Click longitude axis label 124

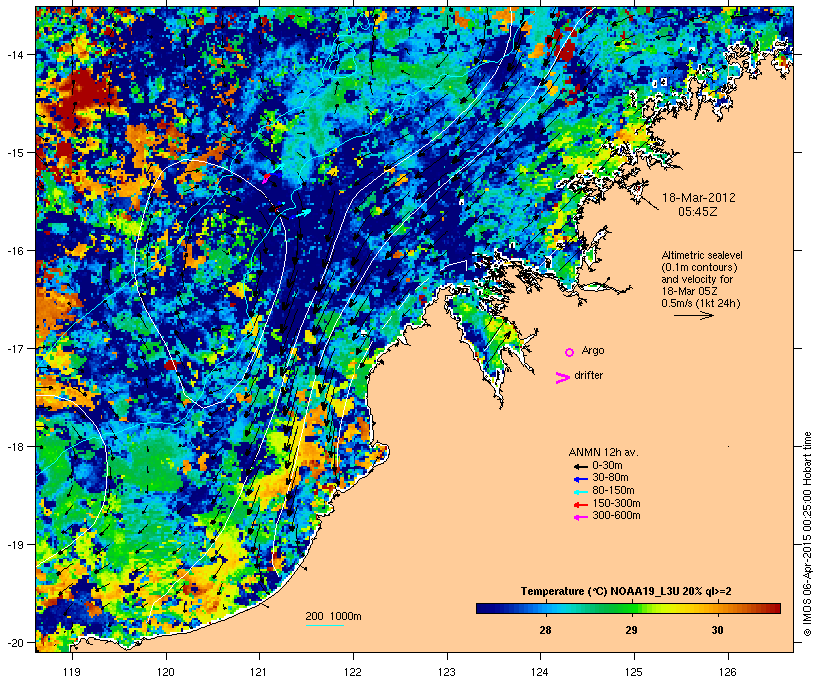point(540,672)
